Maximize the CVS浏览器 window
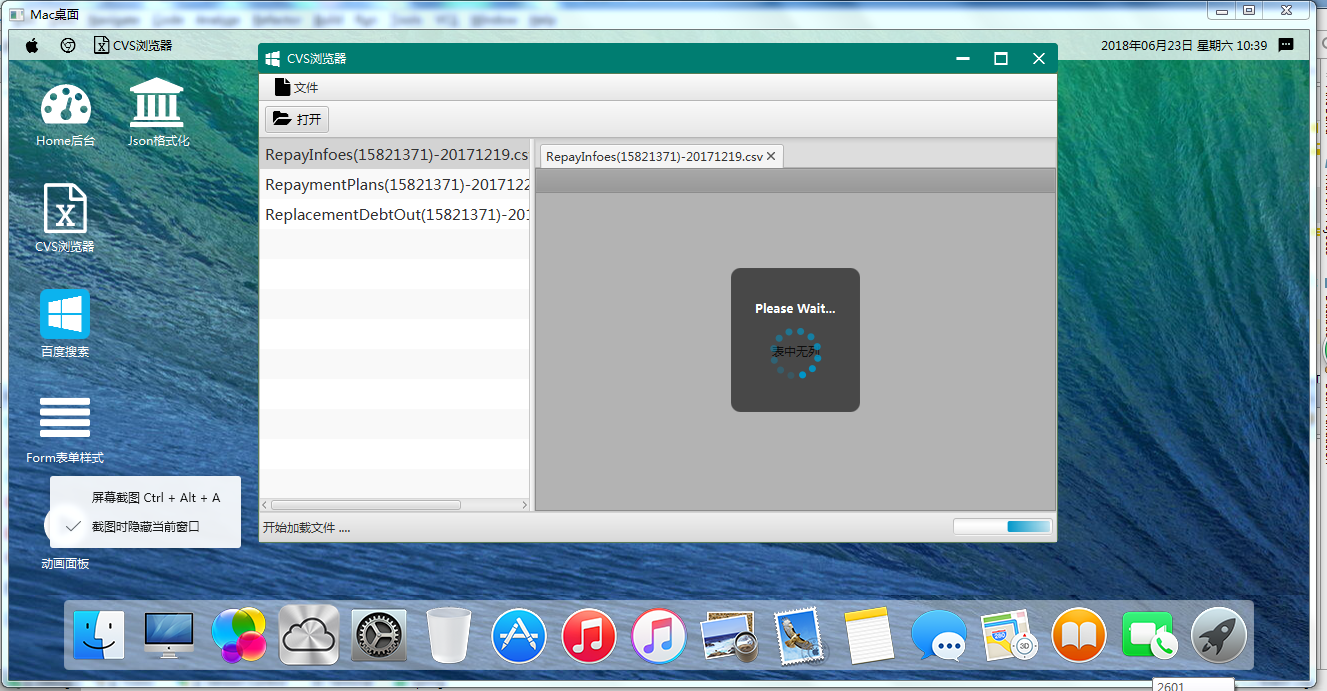Viewport: 1327px width, 691px height. 1000,59
